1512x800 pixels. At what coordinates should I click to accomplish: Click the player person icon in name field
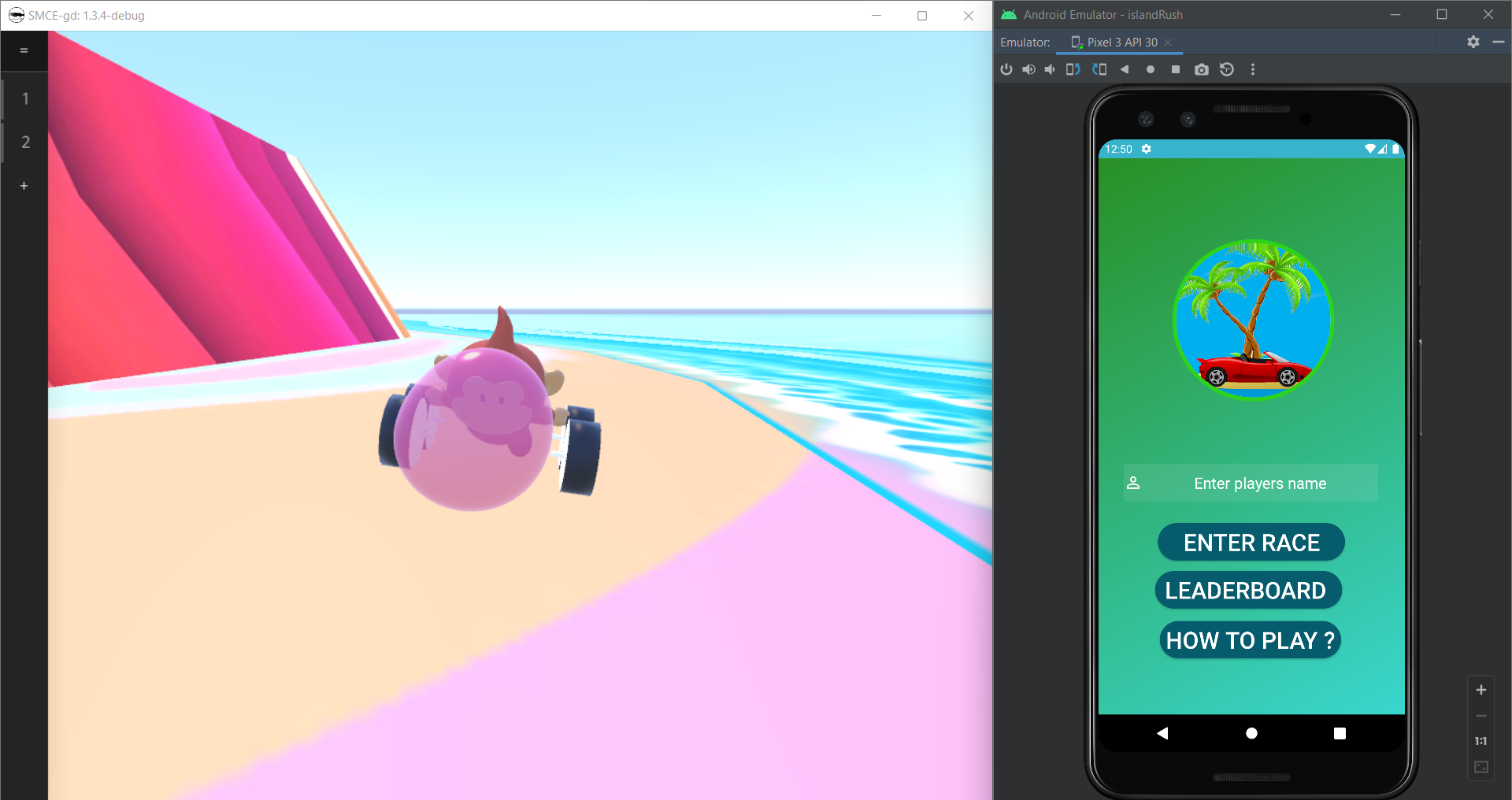pos(1133,483)
